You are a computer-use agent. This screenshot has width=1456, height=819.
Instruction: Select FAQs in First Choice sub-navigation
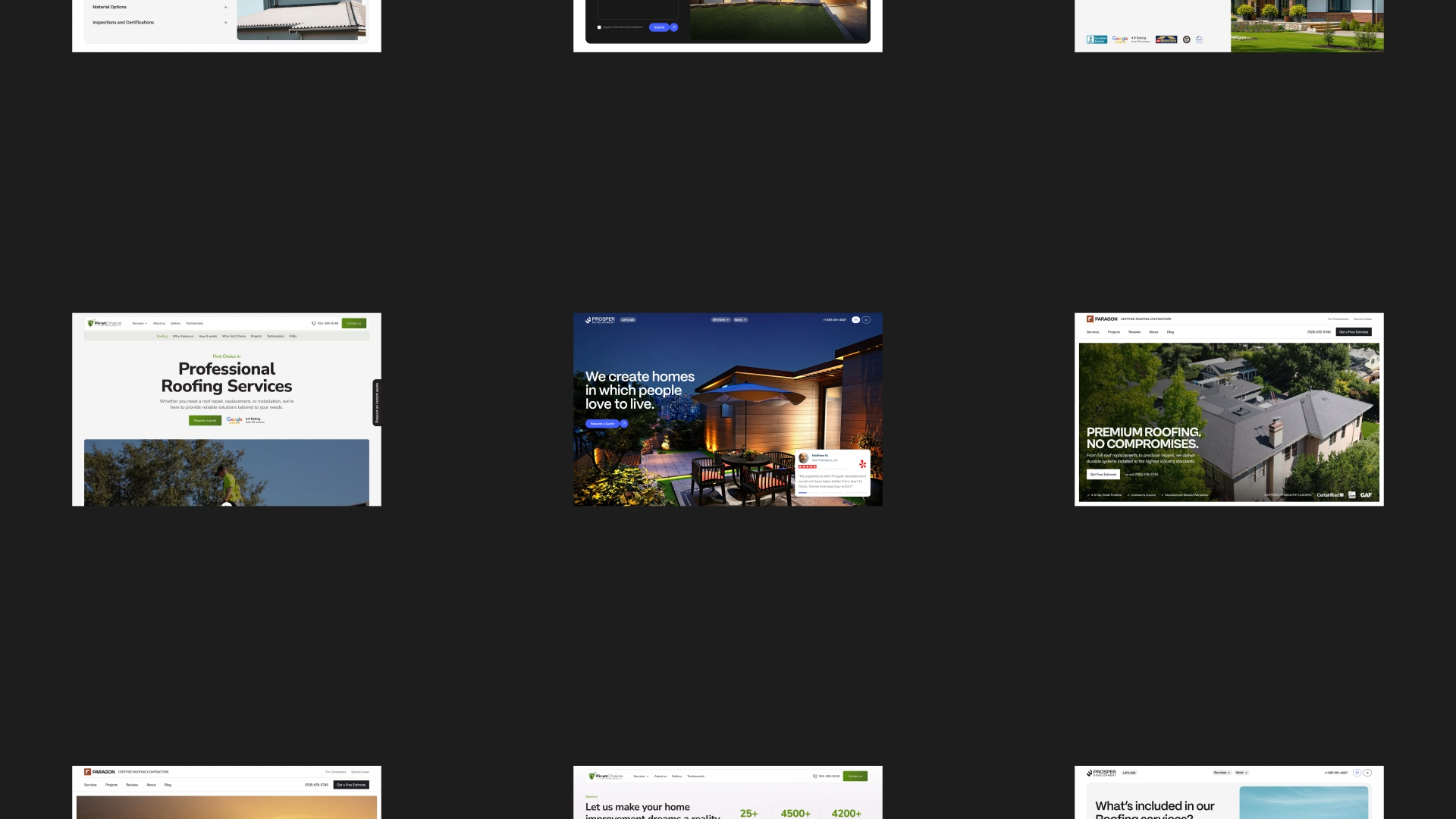click(x=293, y=336)
